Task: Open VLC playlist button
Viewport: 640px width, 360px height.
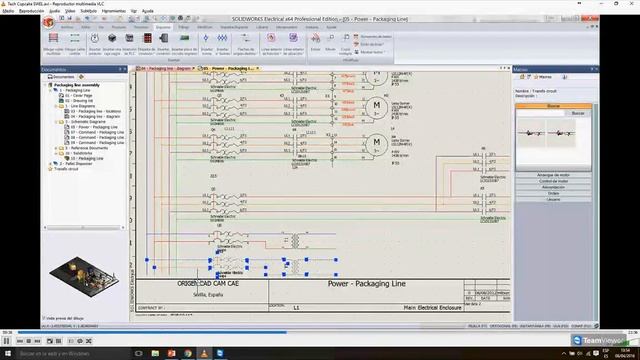Action: 71,341
